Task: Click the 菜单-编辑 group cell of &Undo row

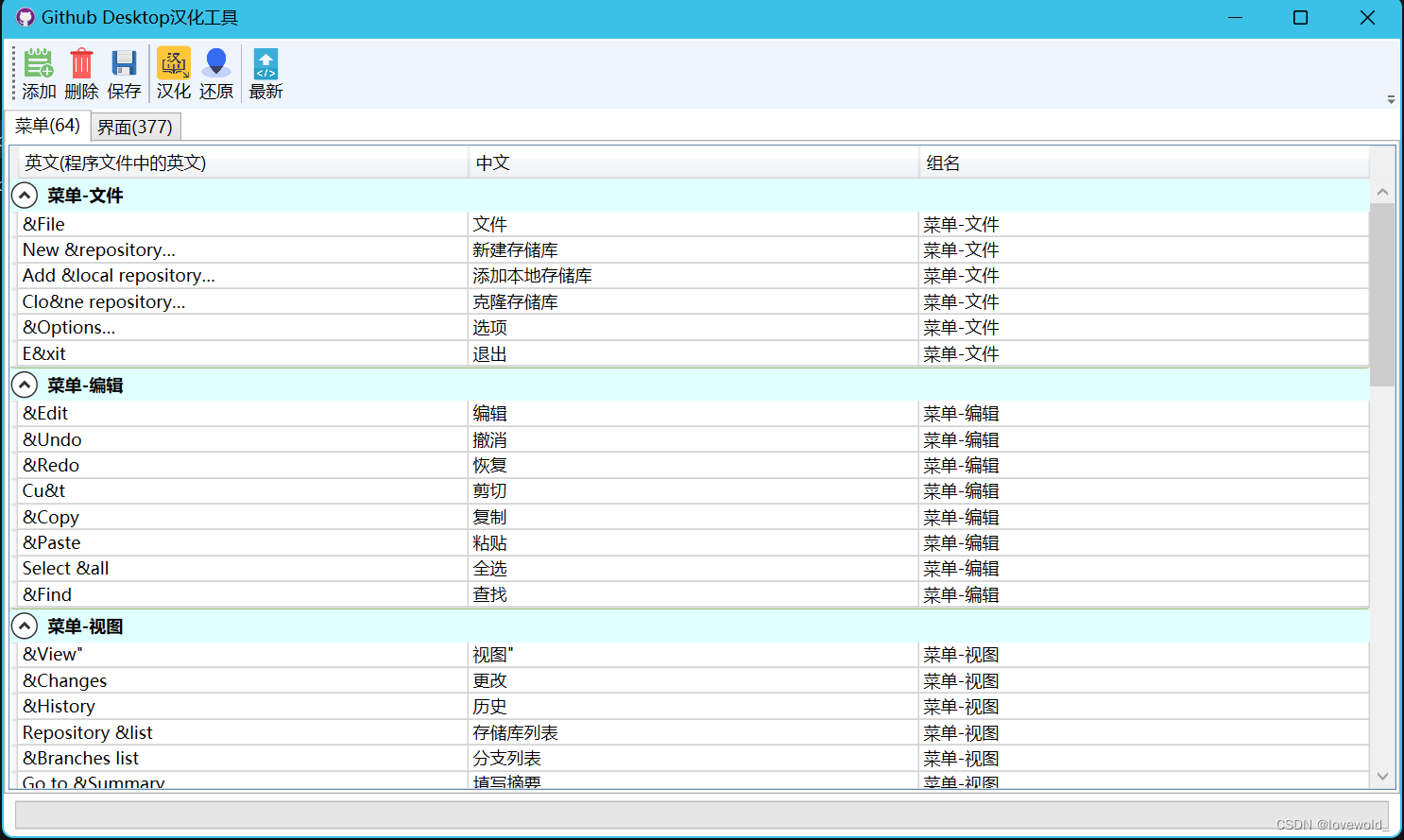Action: [x=1144, y=439]
